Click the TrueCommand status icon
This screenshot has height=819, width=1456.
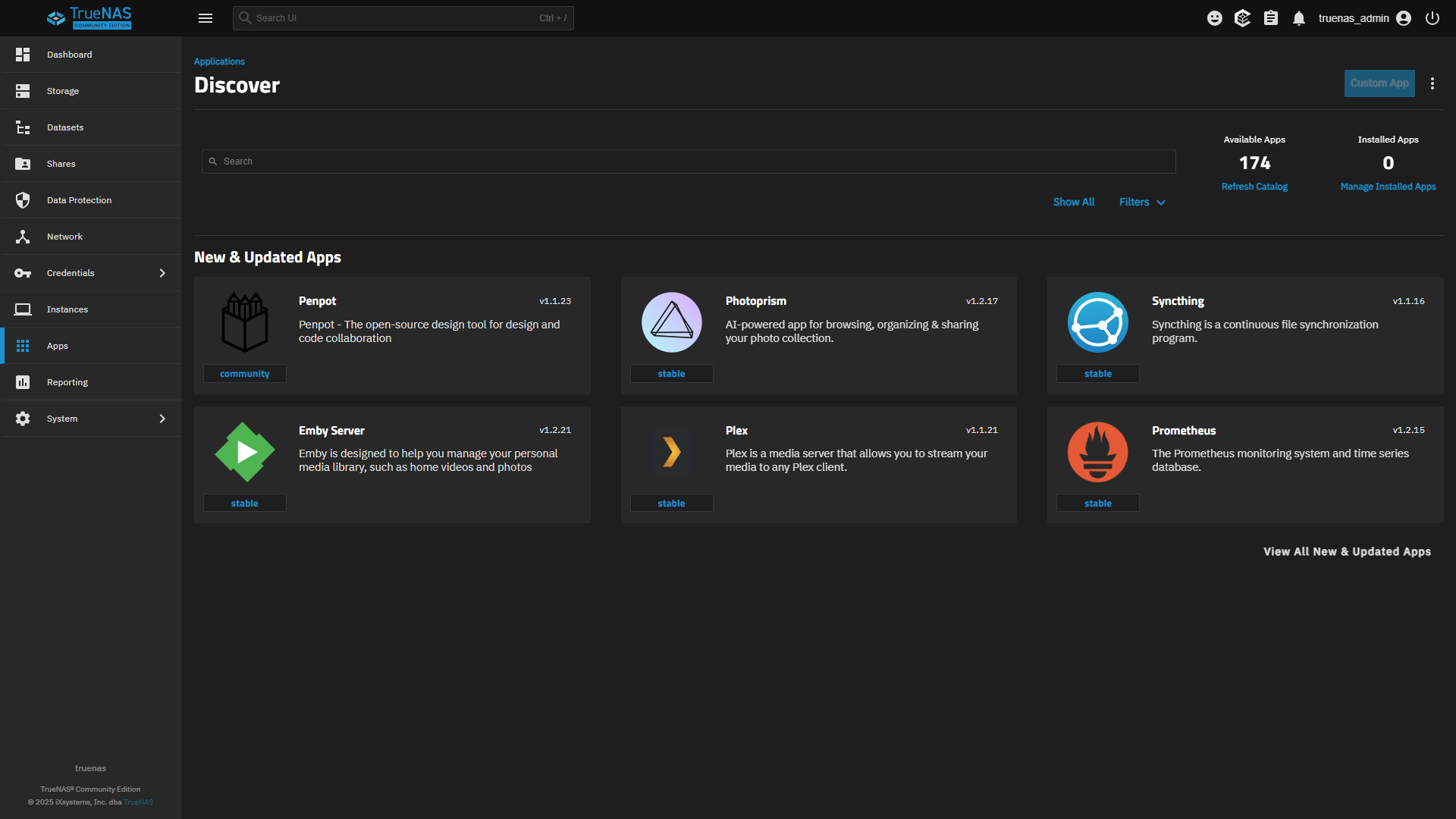(1242, 18)
